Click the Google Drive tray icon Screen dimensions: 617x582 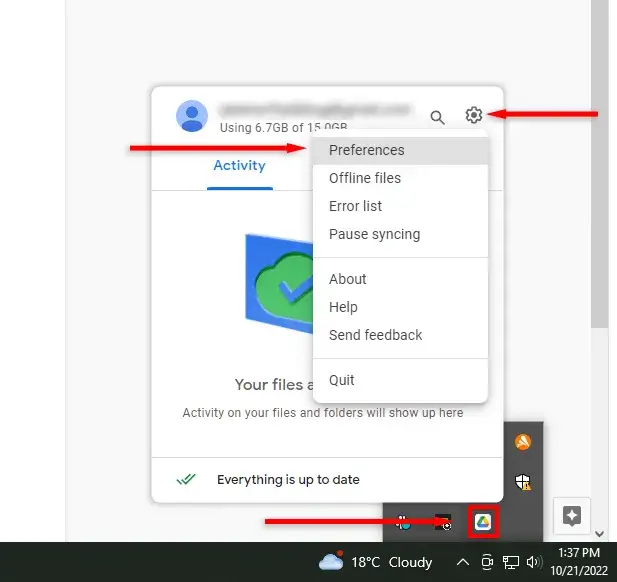[482, 521]
